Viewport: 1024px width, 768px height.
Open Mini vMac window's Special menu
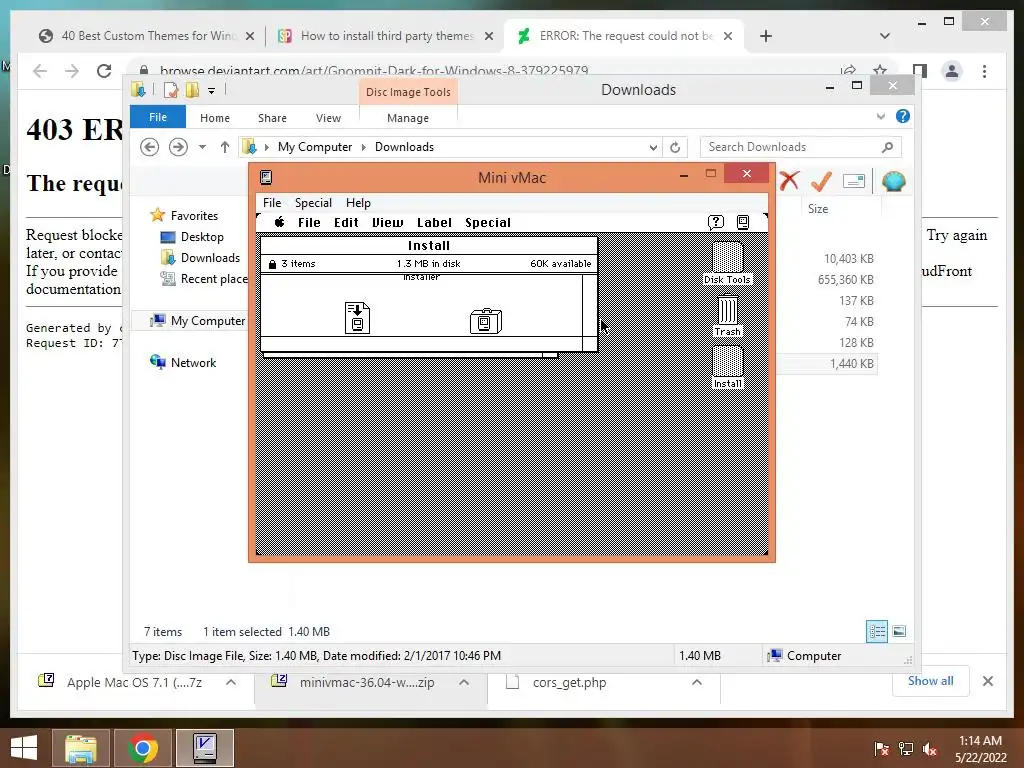313,202
